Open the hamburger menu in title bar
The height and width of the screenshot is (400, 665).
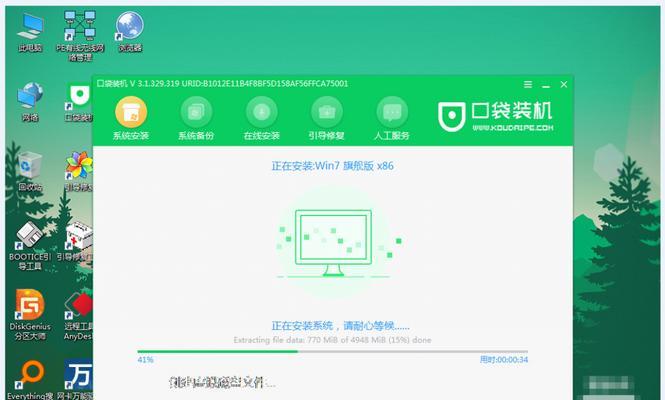(528, 84)
